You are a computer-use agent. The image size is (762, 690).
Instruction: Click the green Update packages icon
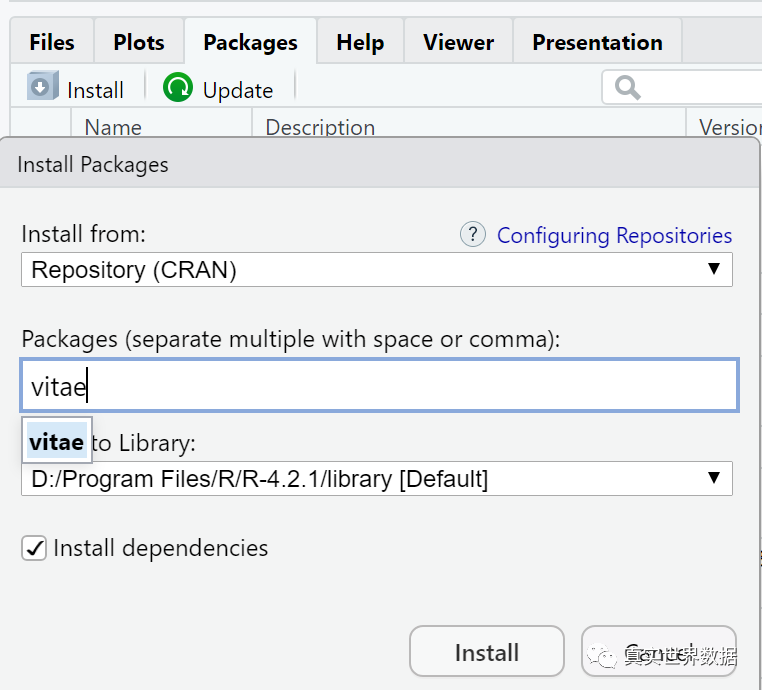(178, 88)
